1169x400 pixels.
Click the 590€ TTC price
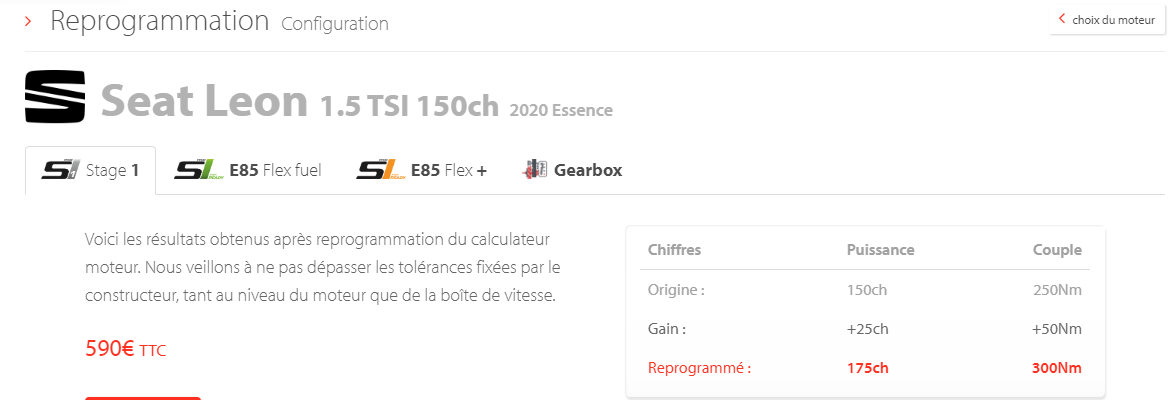(x=126, y=349)
